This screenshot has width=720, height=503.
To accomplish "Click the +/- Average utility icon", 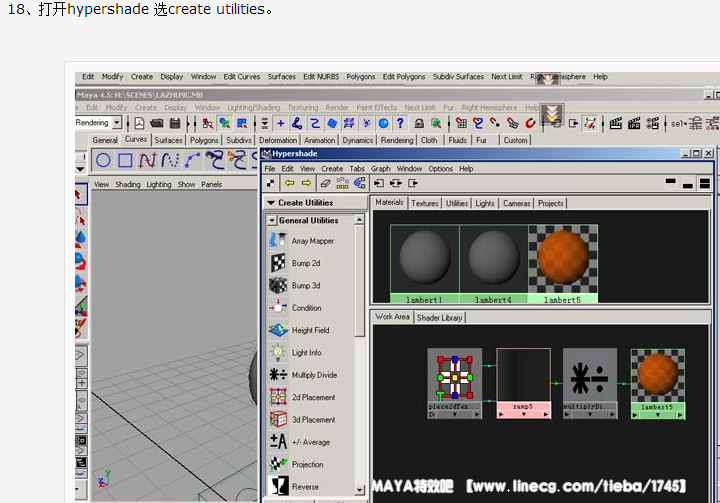I will (x=277, y=442).
